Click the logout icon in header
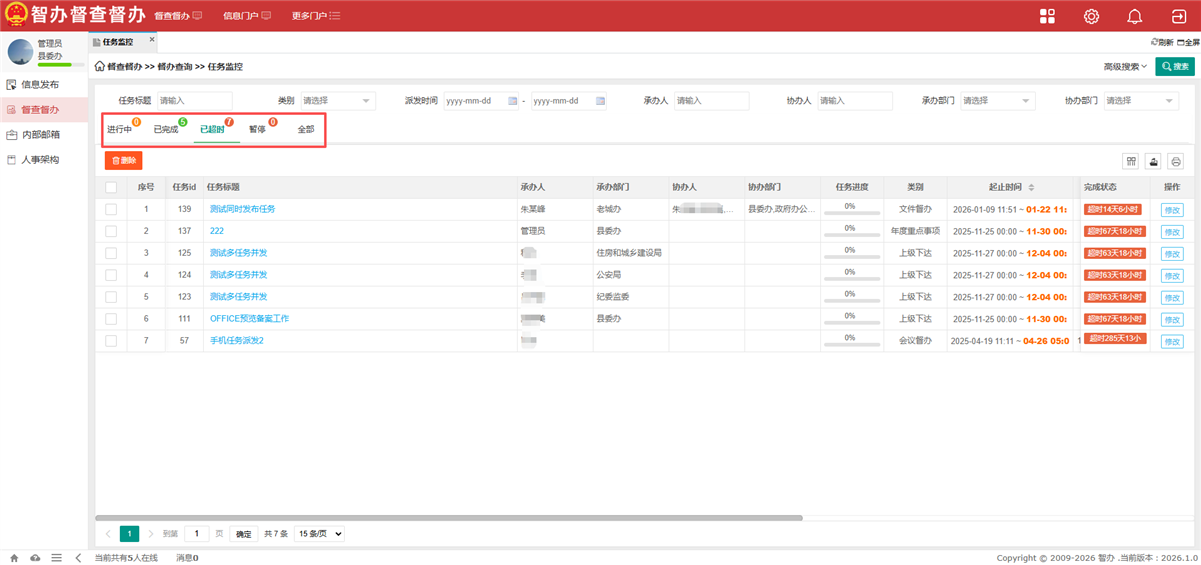 pos(1178,16)
